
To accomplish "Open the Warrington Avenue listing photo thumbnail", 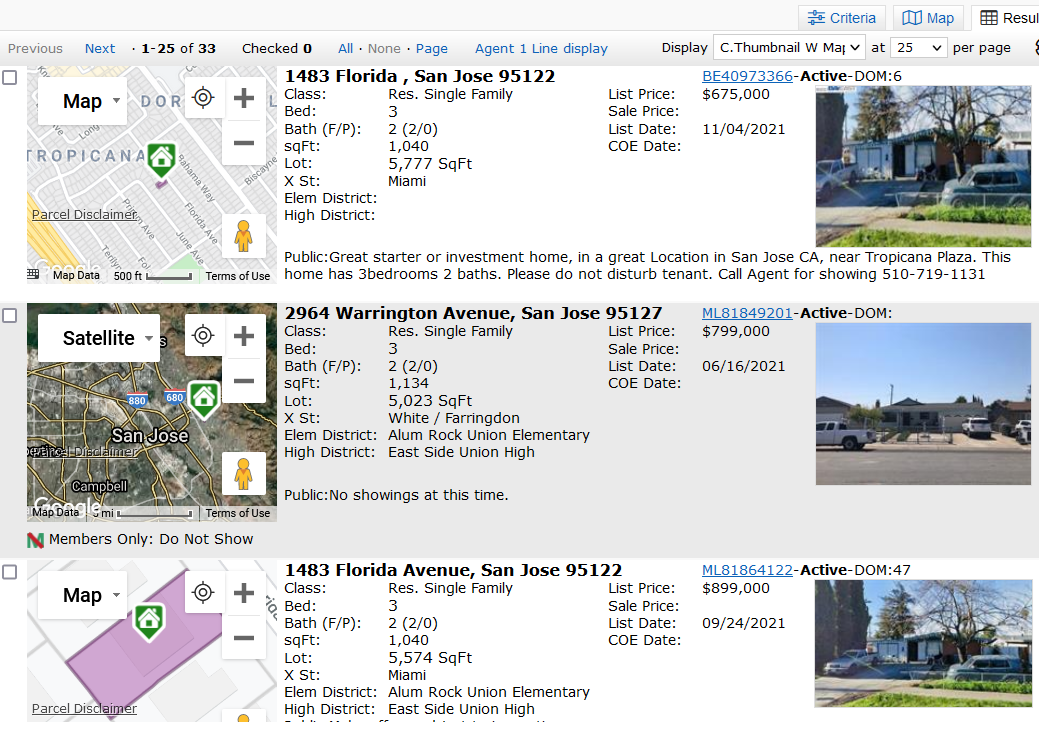I will (923, 403).
